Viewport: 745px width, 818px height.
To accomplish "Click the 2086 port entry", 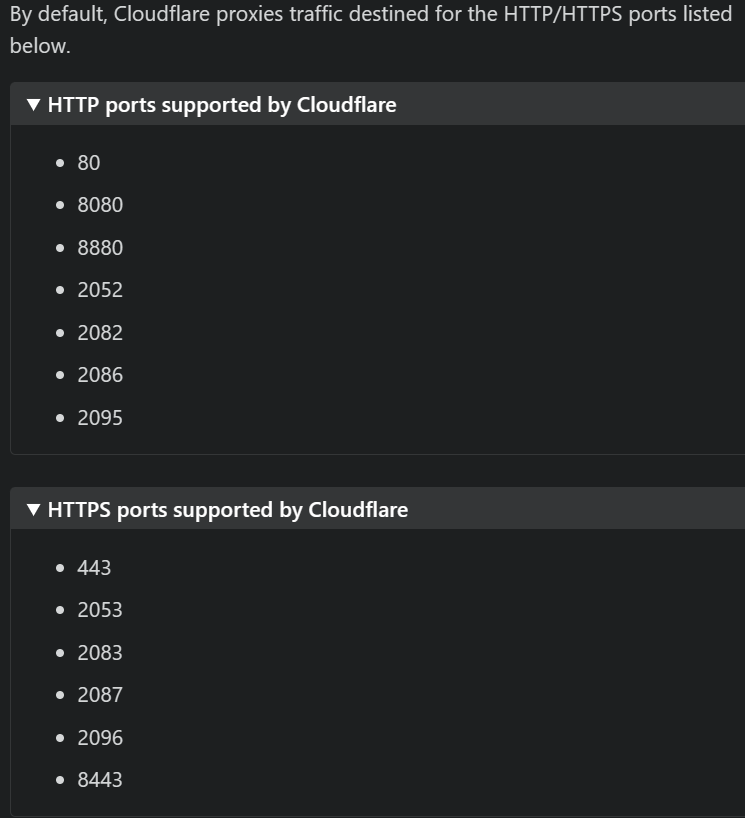I will coord(100,375).
